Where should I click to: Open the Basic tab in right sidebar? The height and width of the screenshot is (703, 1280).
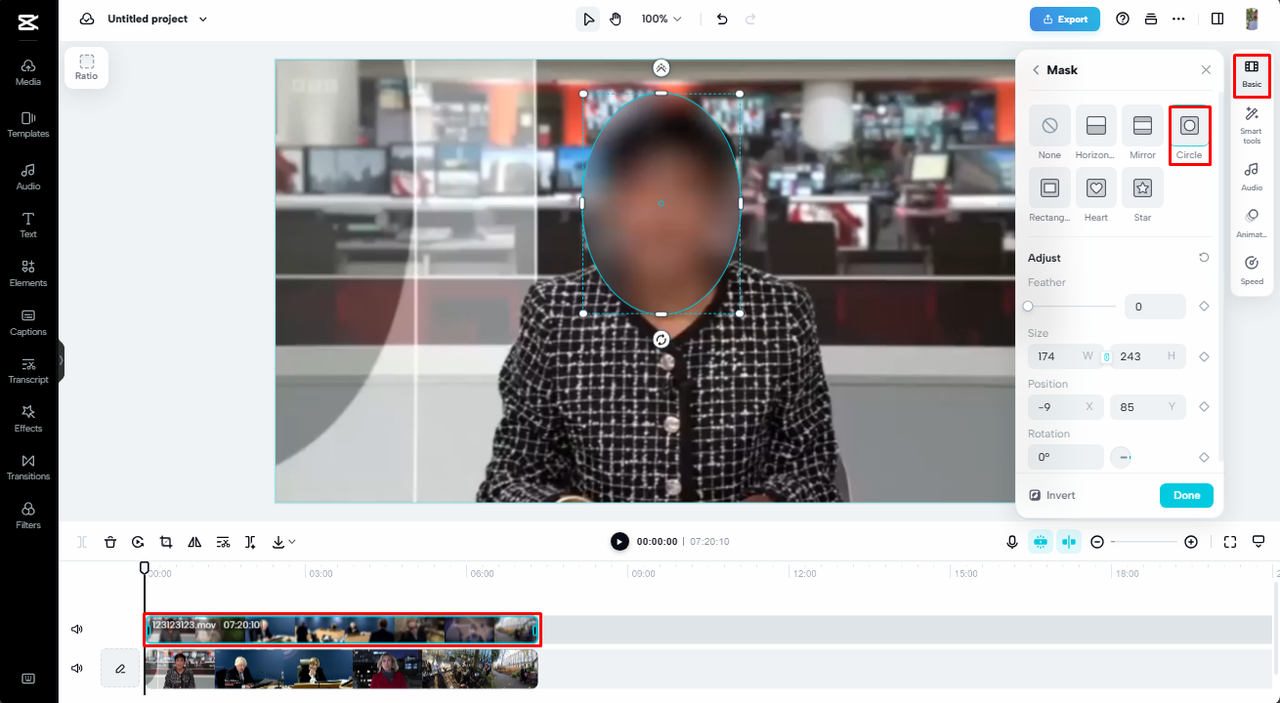(x=1252, y=74)
